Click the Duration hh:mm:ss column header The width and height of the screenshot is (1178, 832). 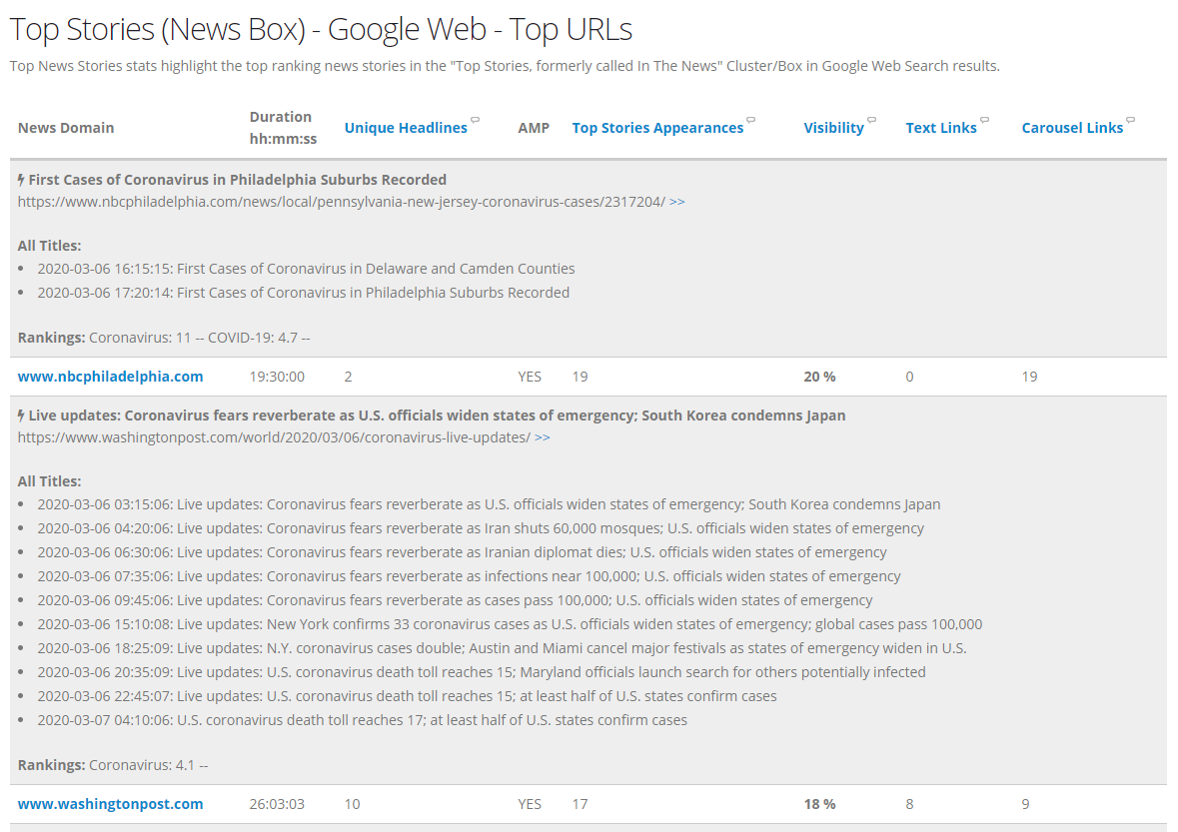click(283, 128)
